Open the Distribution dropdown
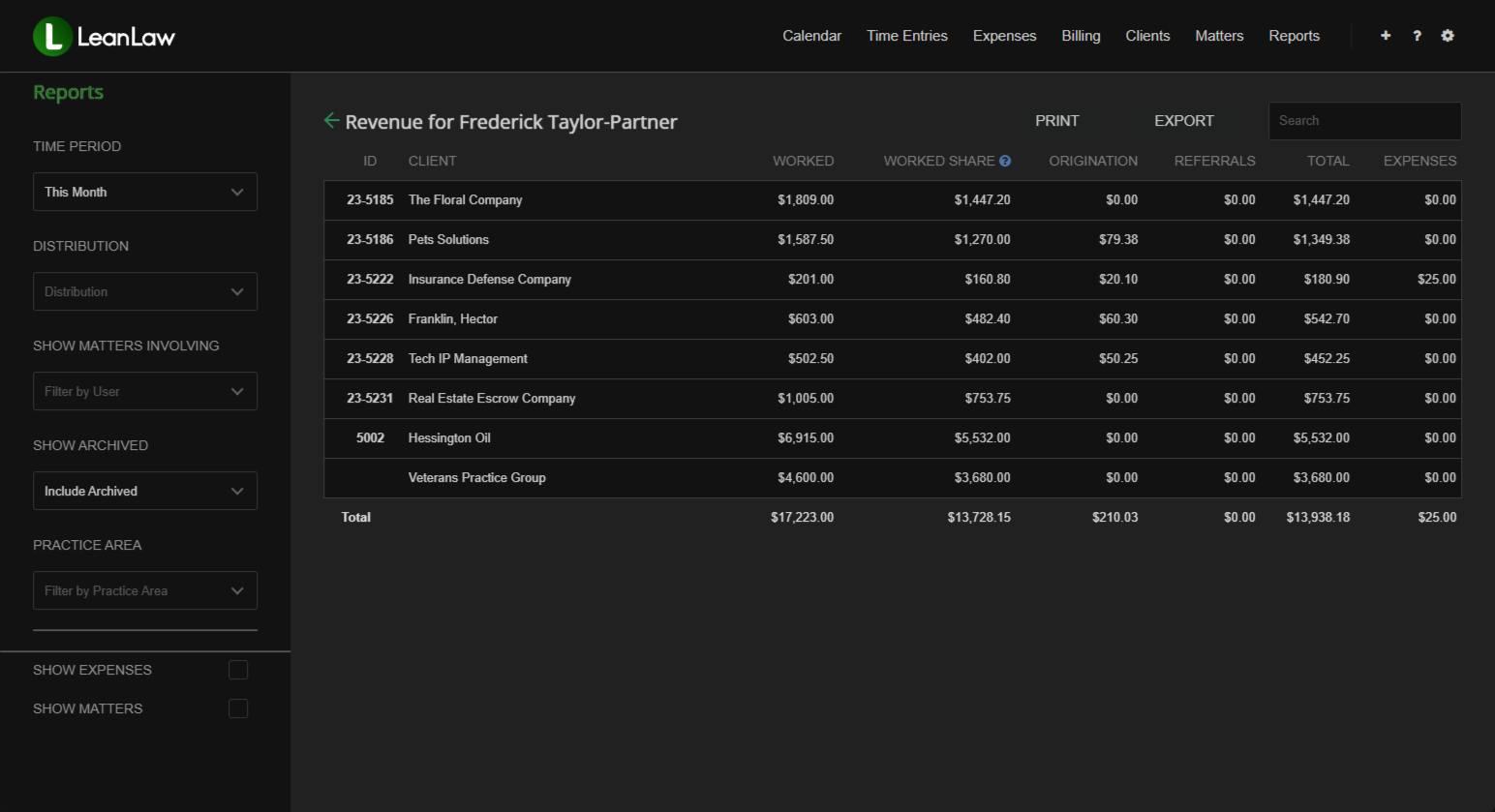This screenshot has width=1495, height=812. (x=145, y=291)
